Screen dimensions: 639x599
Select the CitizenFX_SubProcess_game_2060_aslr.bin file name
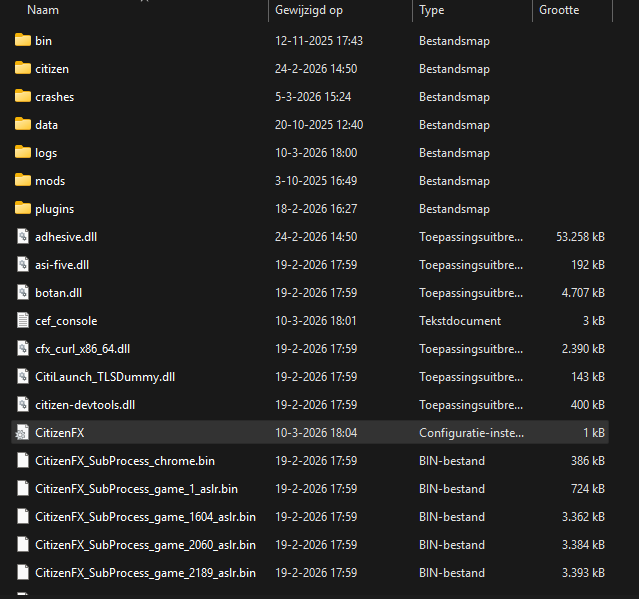click(x=145, y=545)
